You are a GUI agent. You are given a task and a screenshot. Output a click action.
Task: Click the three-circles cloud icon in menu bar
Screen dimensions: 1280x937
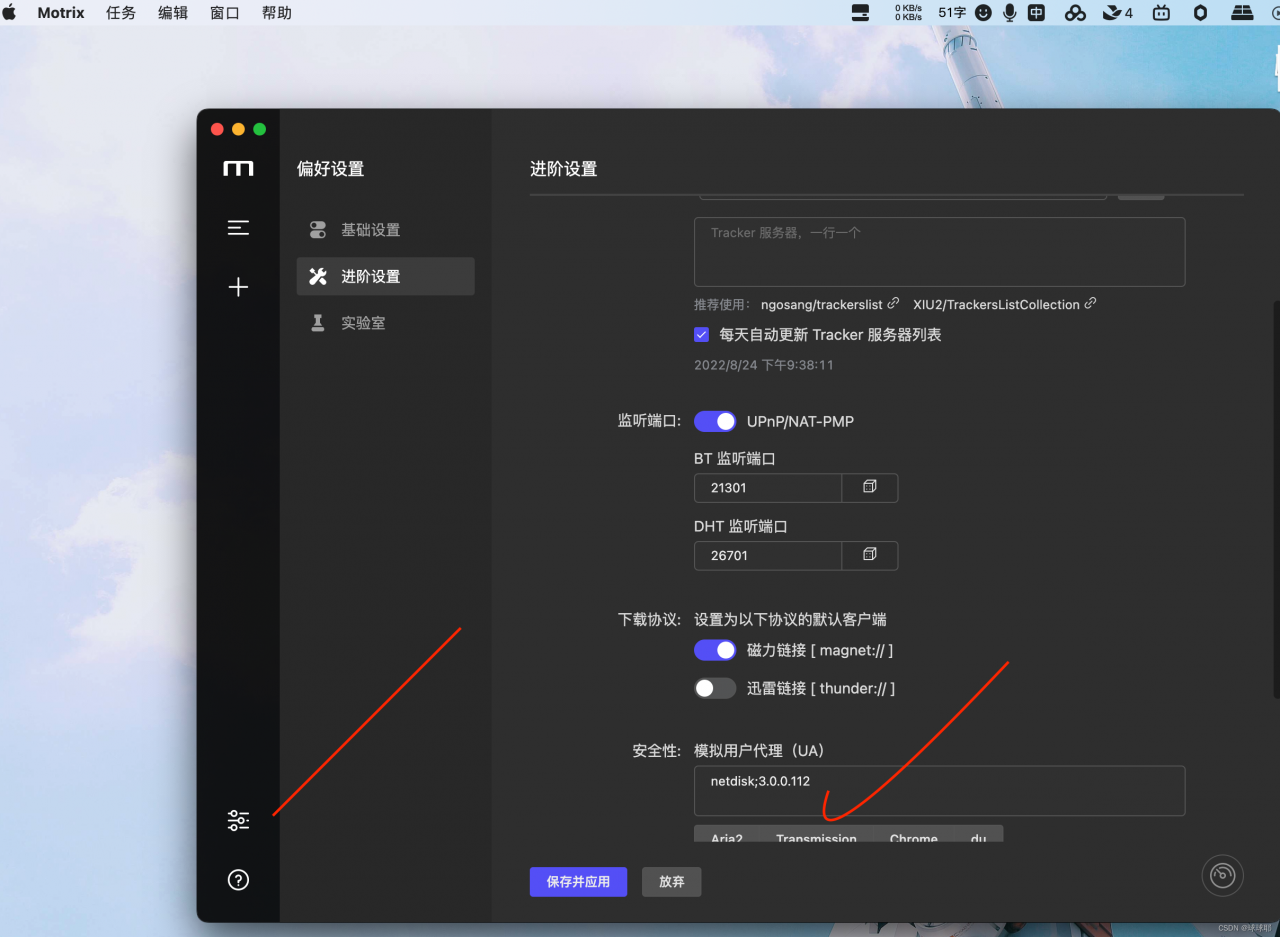[1075, 13]
